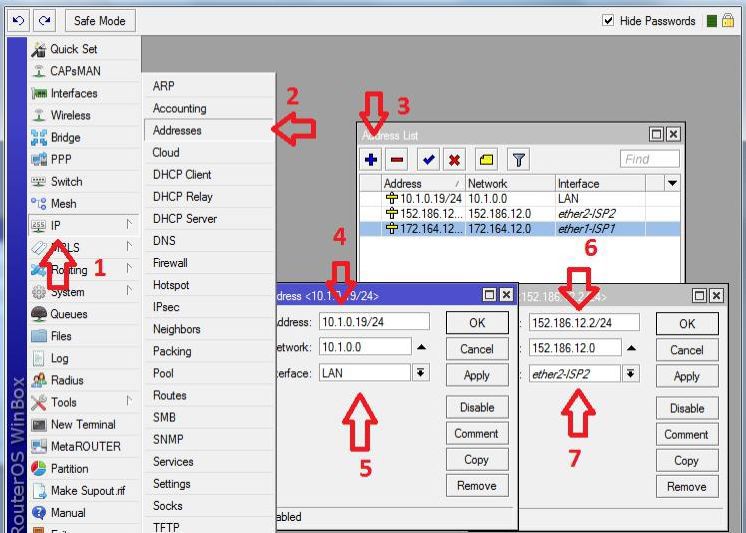This screenshot has width=746, height=533.
Task: Select Firewall in IP submenu
Action: point(209,263)
